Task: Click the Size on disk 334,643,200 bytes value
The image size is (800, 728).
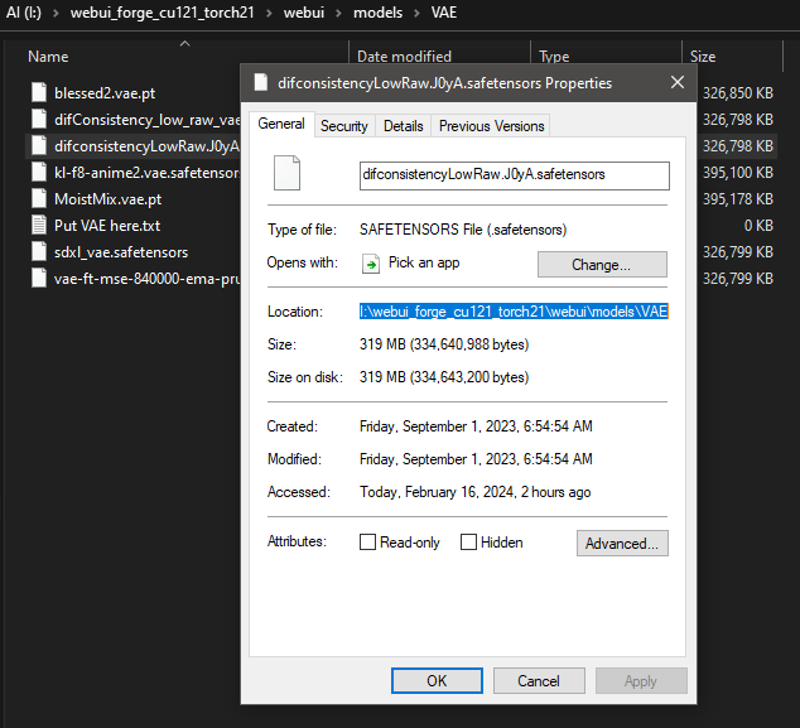Action: point(444,377)
